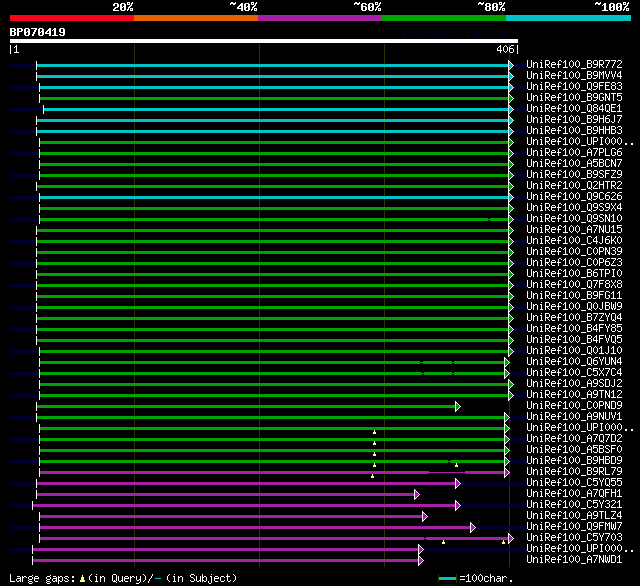Viewport: 640px width, 586px height.
Task: Click the red 20% identity color bar
Action: click(72, 18)
